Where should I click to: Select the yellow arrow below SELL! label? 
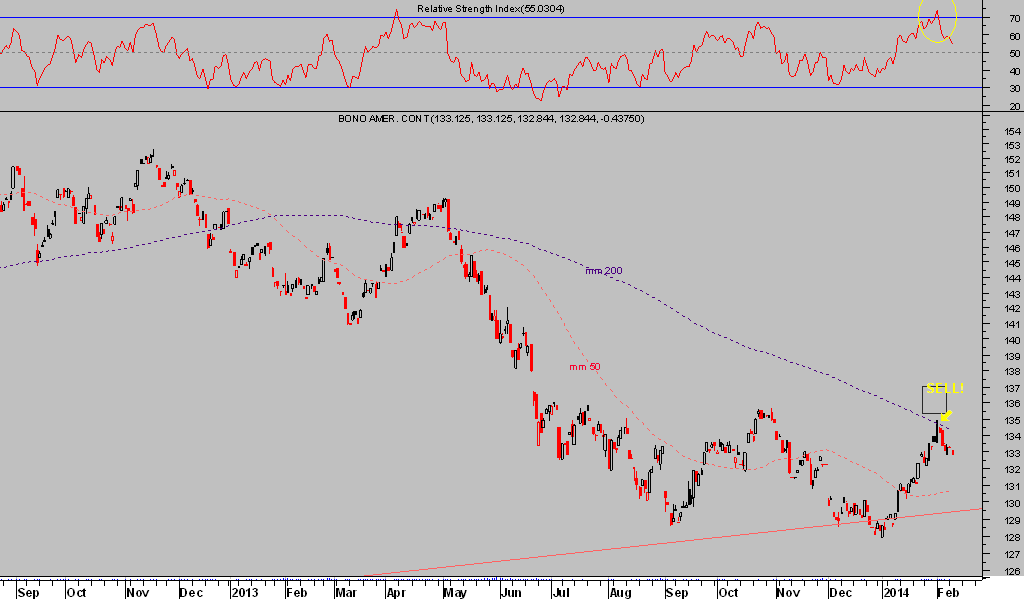946,416
